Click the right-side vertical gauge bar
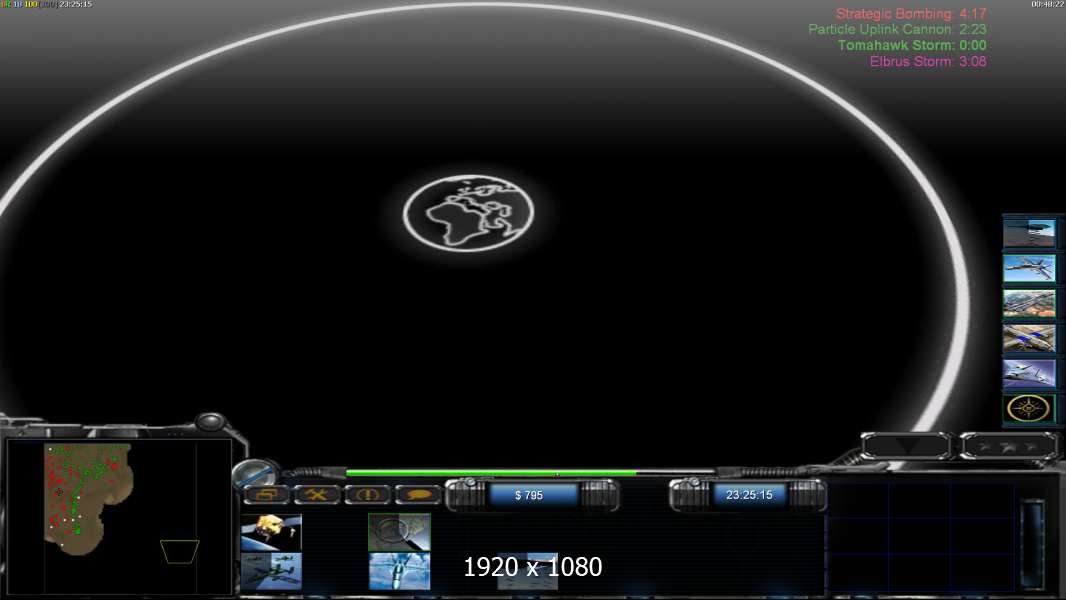The width and height of the screenshot is (1066, 600). point(1032,544)
